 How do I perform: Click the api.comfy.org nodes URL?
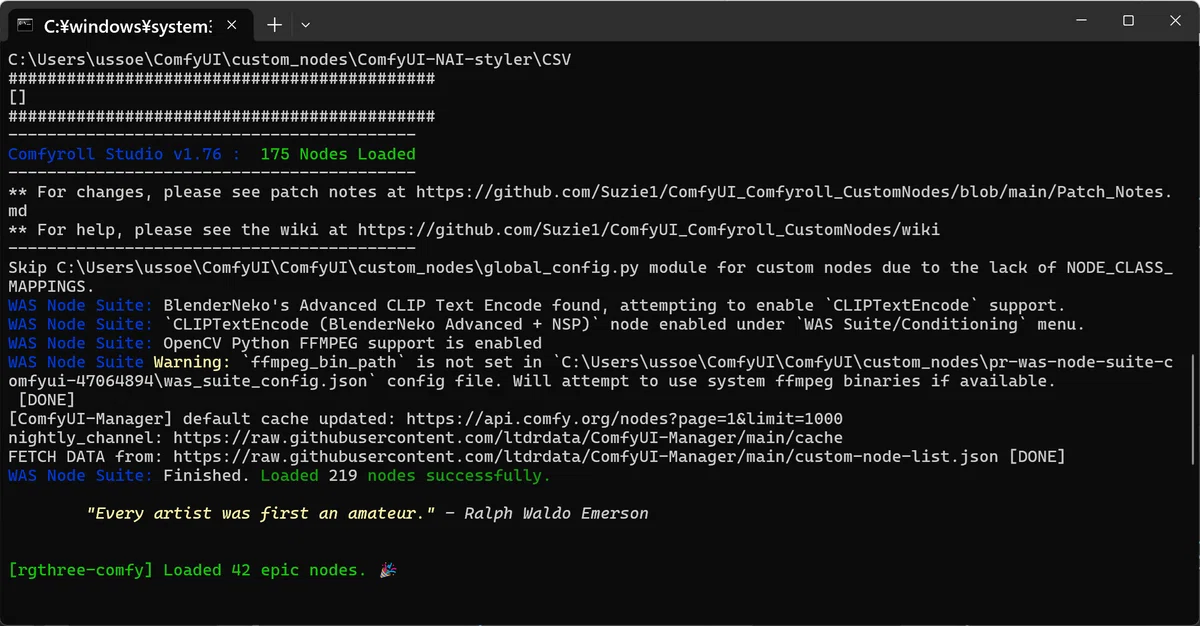pyautogui.click(x=624, y=419)
